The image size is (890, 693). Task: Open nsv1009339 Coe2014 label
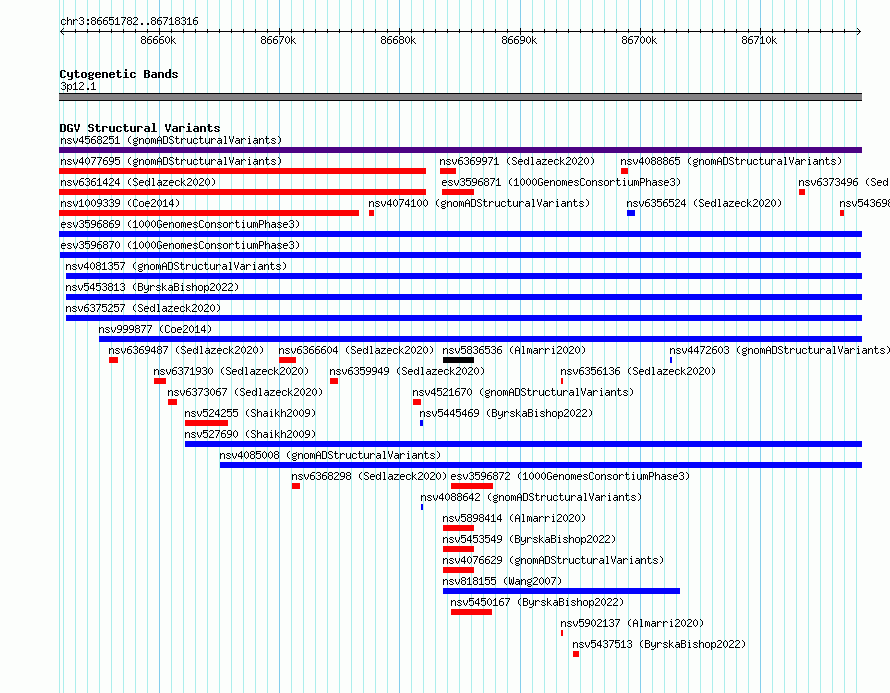coord(120,203)
